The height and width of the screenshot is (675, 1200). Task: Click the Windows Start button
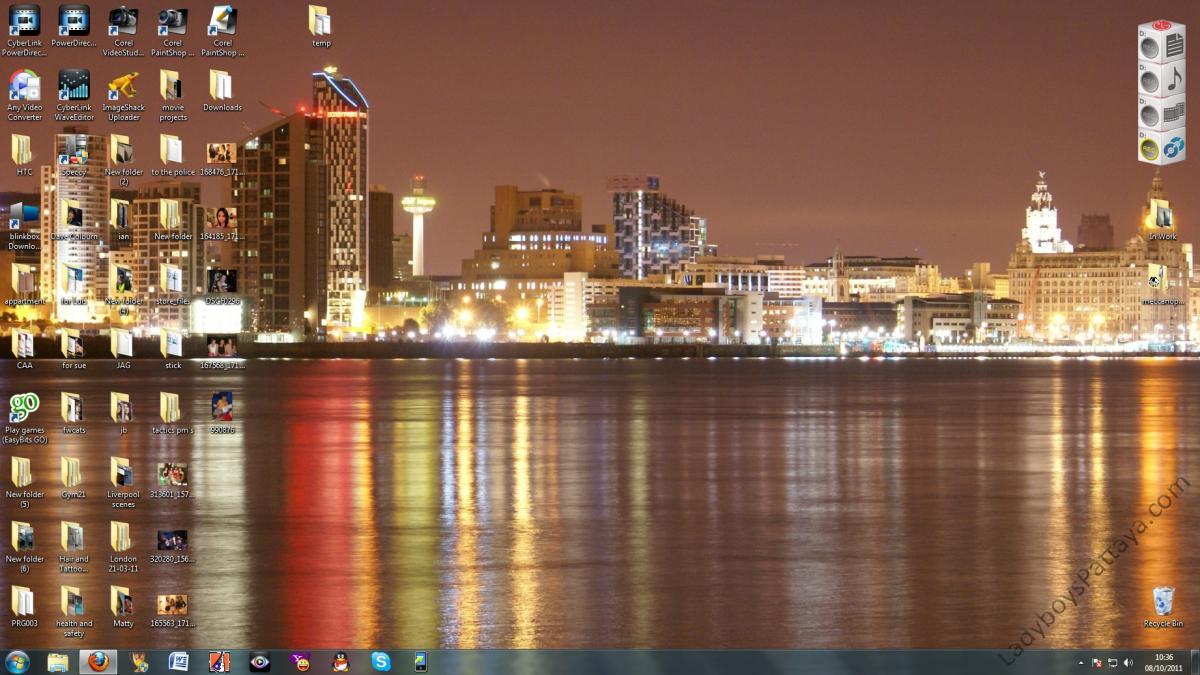pos(17,662)
